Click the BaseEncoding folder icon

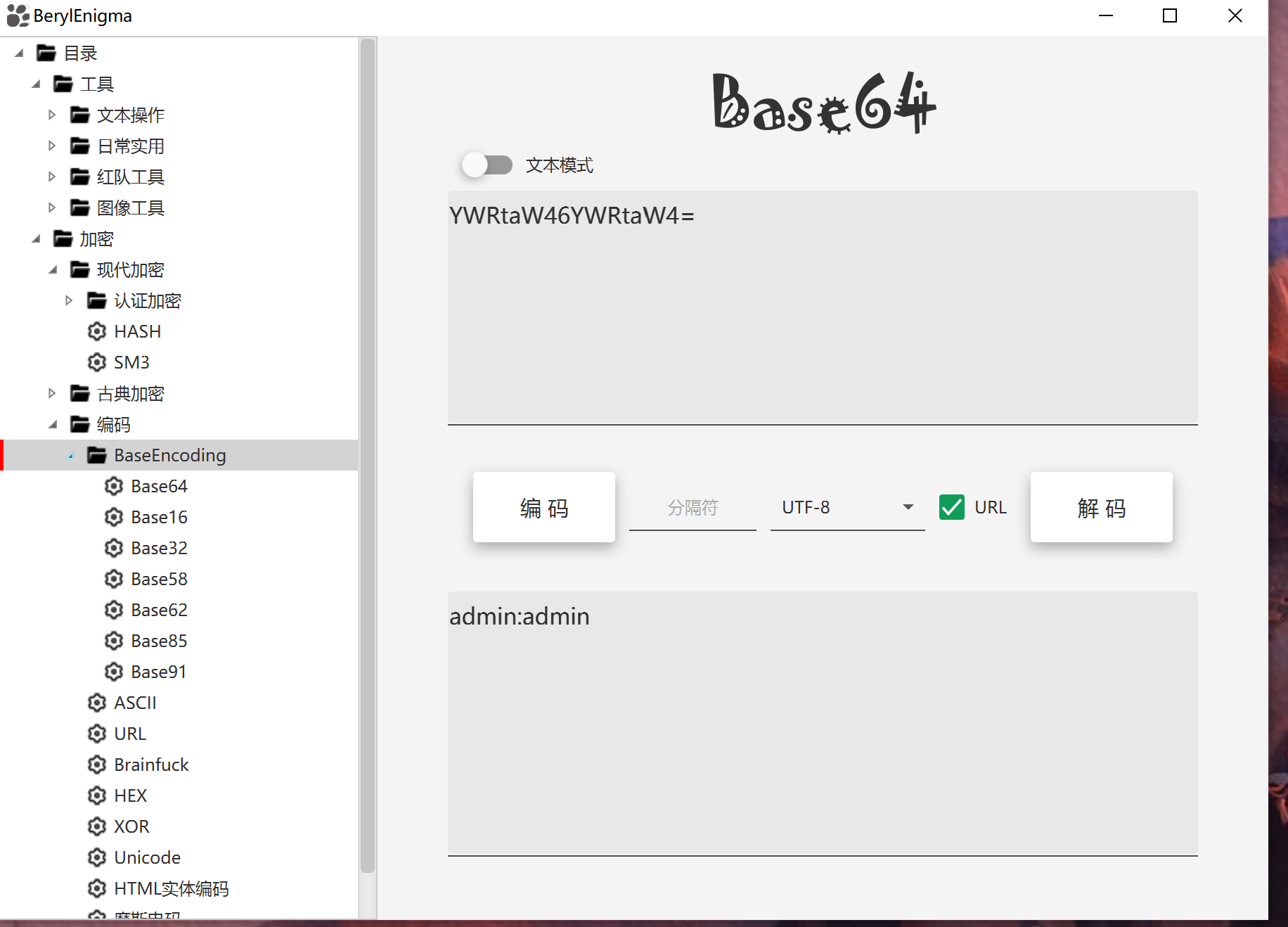point(97,455)
